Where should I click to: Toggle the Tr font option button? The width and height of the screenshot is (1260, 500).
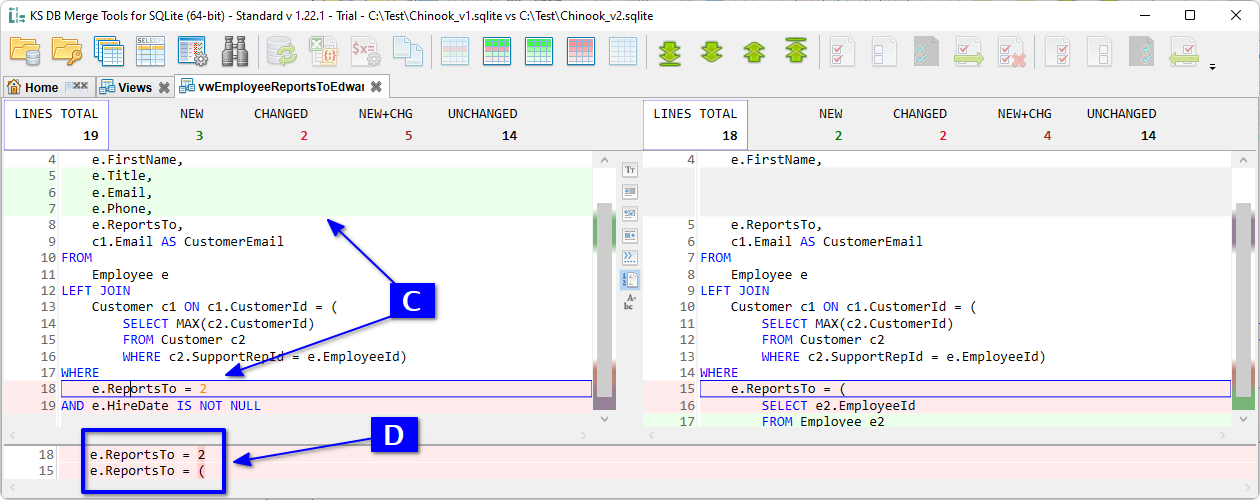pyautogui.click(x=630, y=170)
